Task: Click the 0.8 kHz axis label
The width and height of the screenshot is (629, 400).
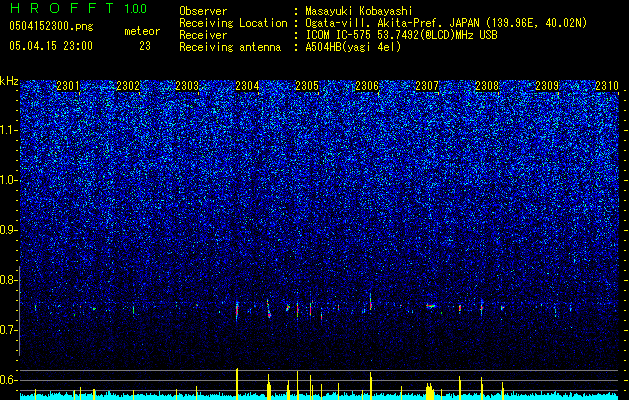Action: pyautogui.click(x=9, y=280)
